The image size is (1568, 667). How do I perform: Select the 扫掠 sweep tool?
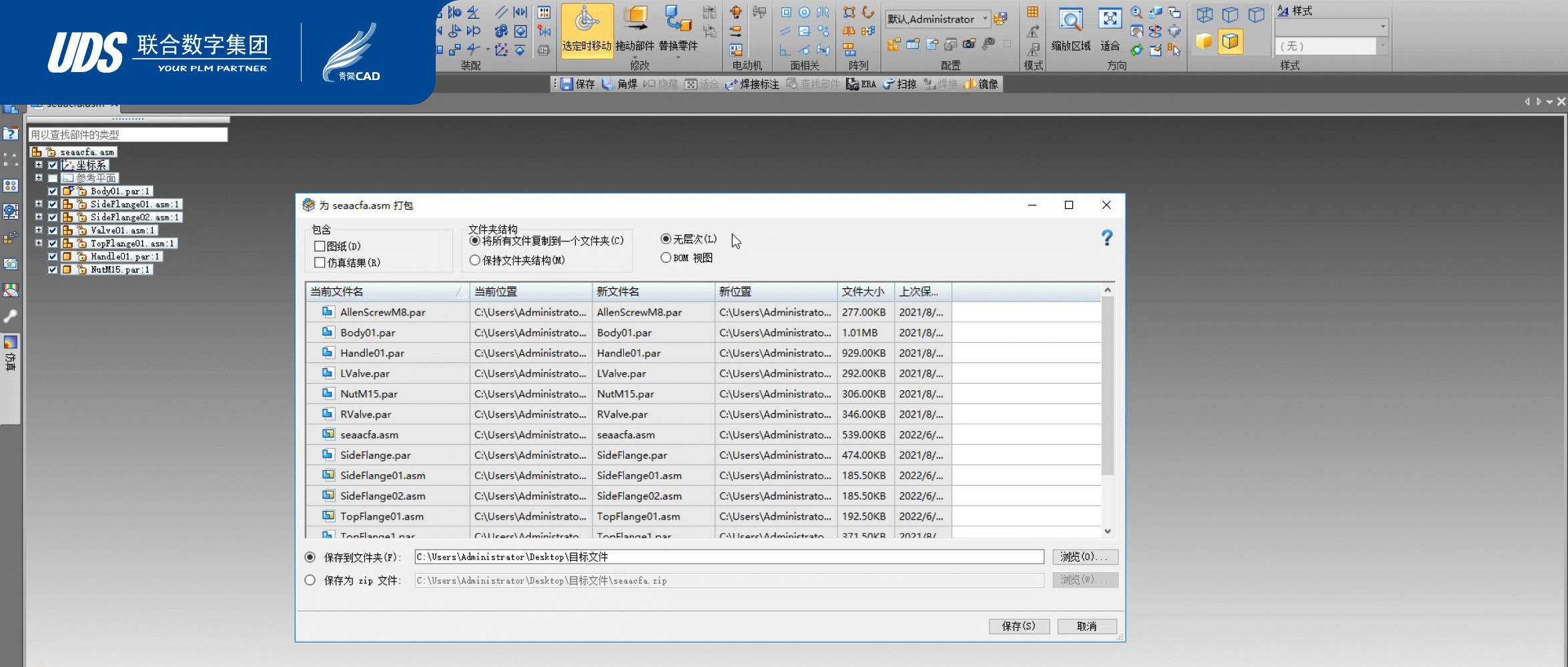(899, 84)
